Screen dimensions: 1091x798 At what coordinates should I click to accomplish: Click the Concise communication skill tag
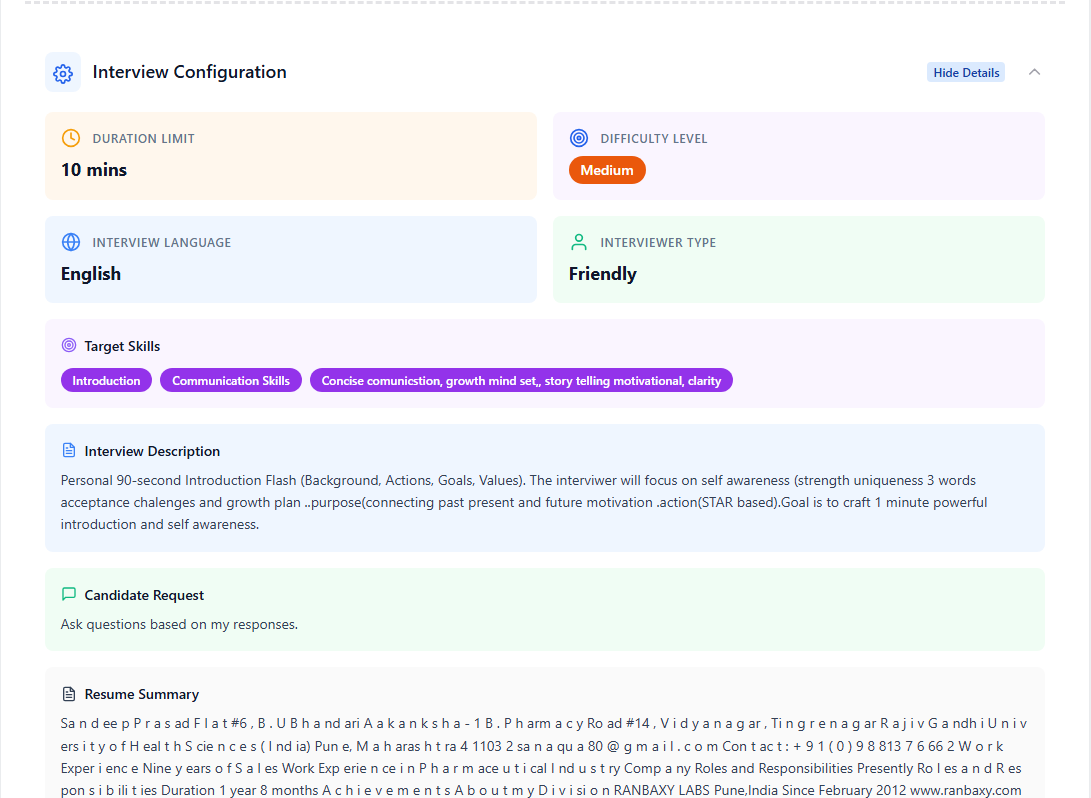pos(521,381)
